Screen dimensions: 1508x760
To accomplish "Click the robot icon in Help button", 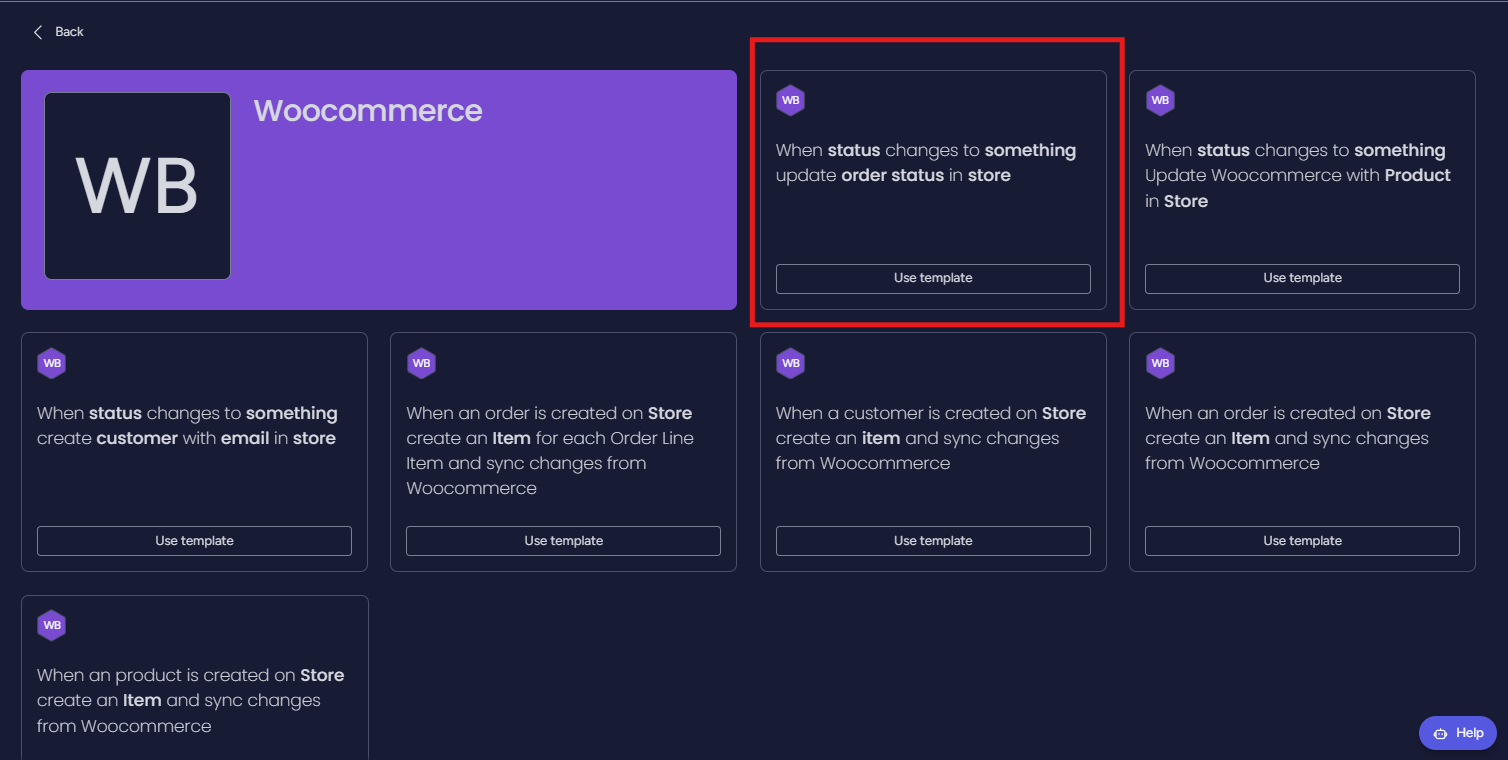I will coord(1440,733).
